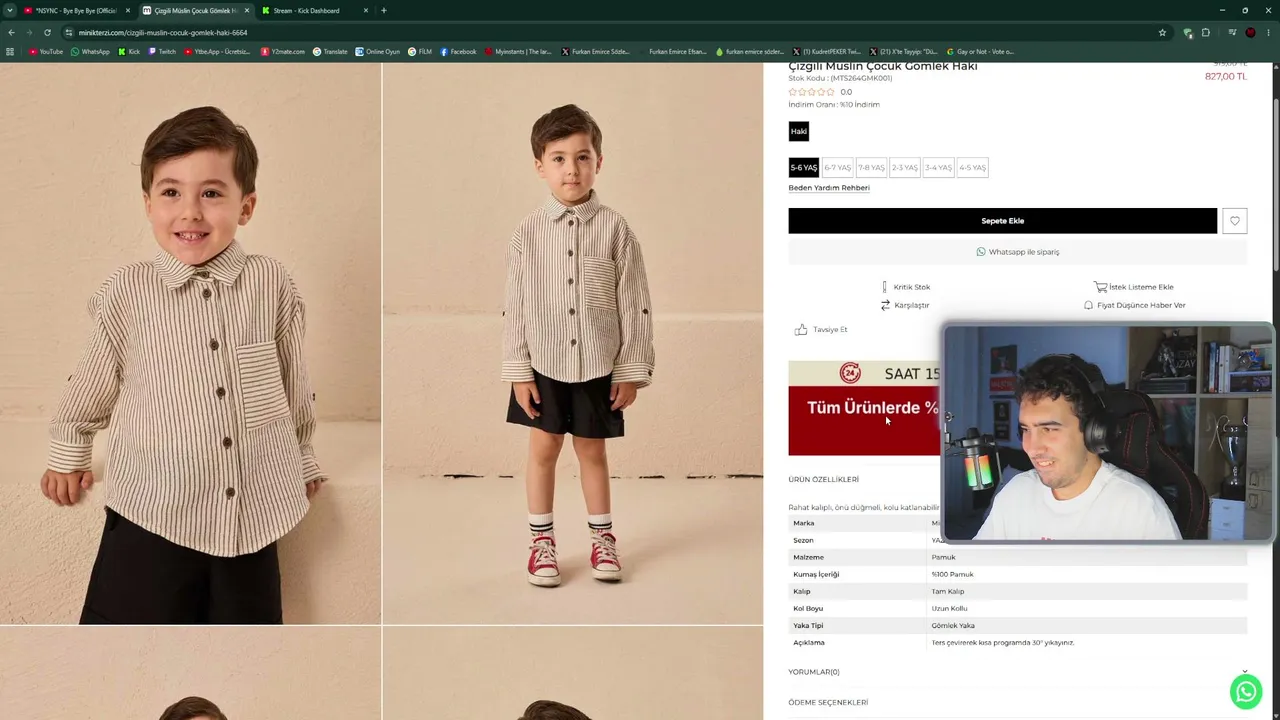Open the close-up smiling boy product photo
Image resolution: width=1280 pixels, height=720 pixels.
point(190,343)
